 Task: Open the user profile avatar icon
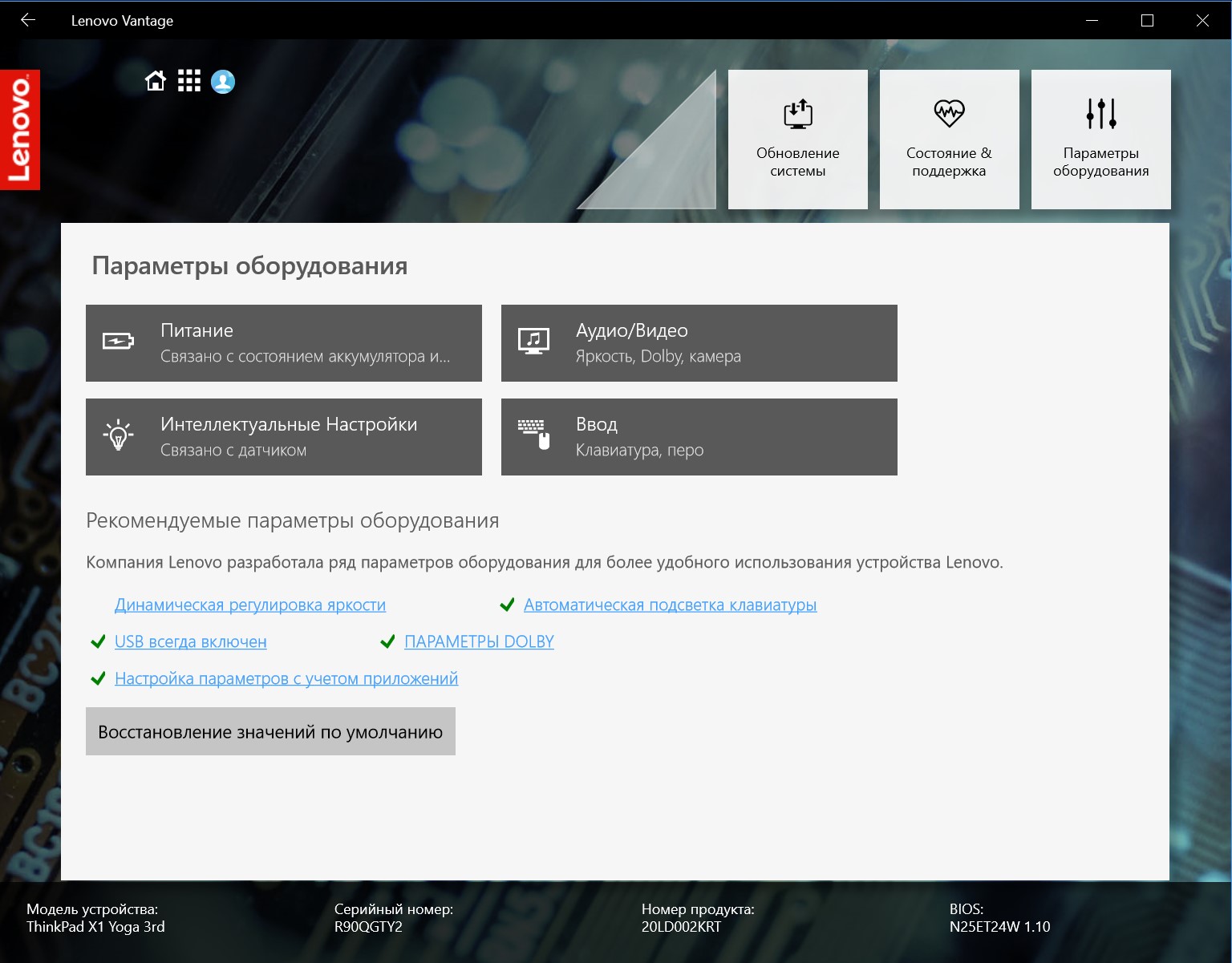tap(223, 81)
